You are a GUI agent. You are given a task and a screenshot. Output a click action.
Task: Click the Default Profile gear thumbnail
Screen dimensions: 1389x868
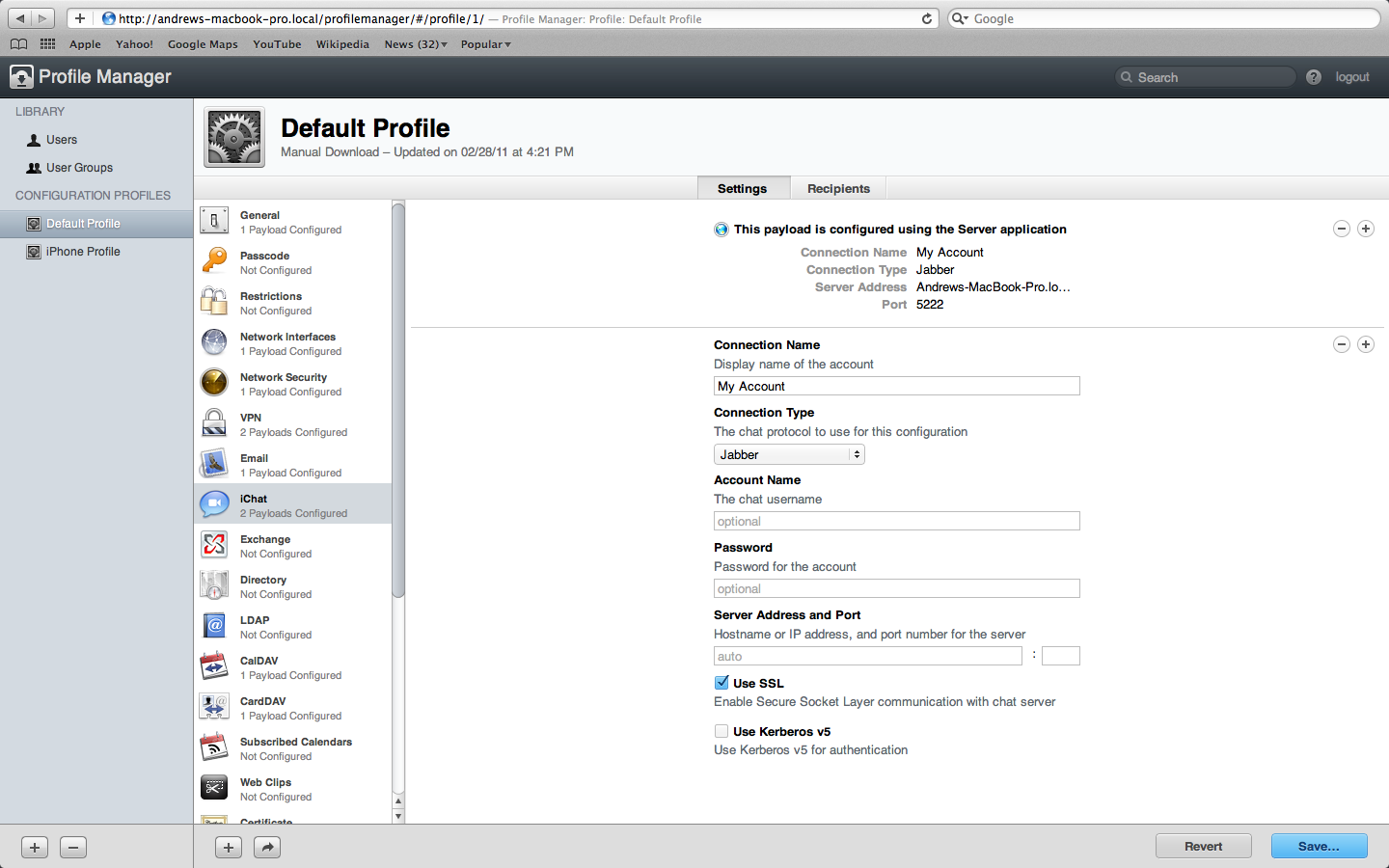pos(234,137)
